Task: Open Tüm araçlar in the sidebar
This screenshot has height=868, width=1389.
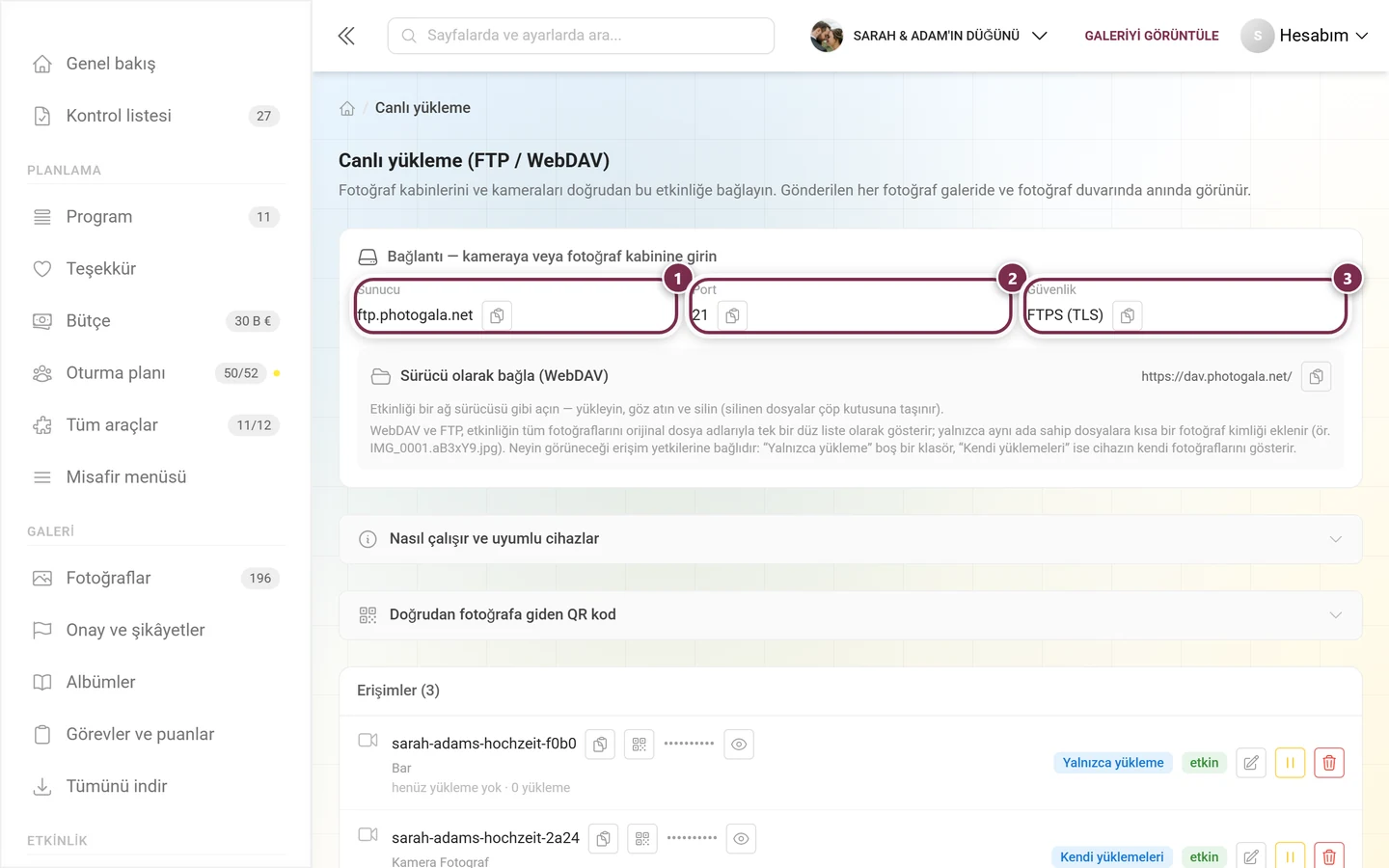Action: click(155, 425)
